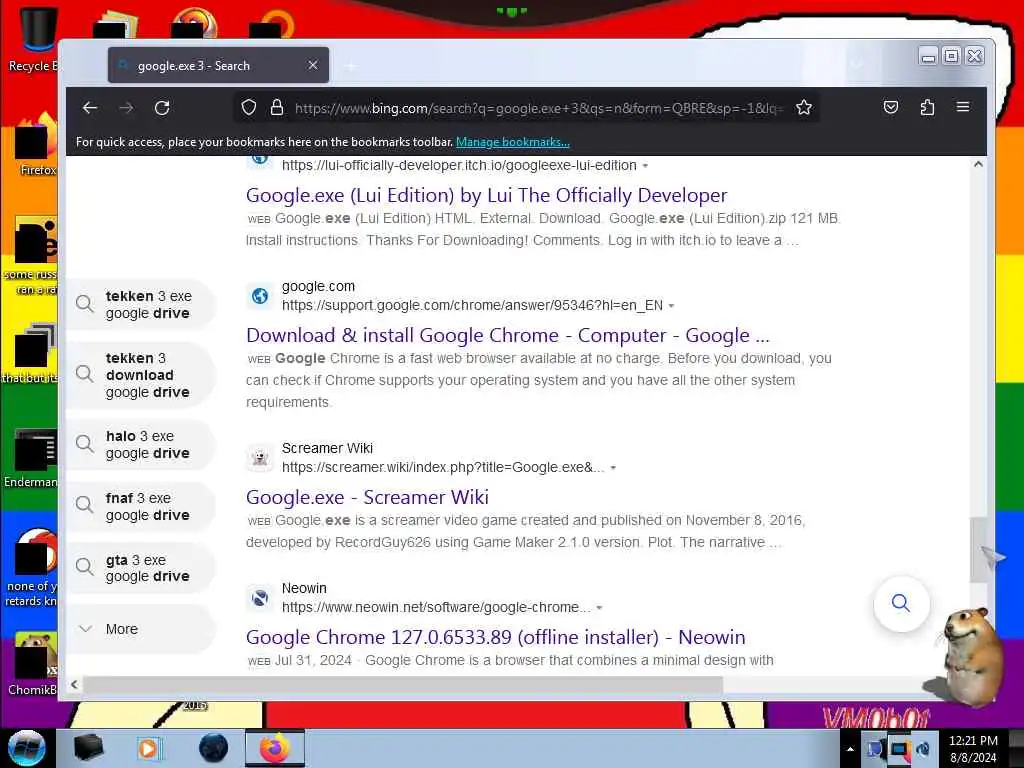Select the google.exe 3 - Search tab

(218, 65)
